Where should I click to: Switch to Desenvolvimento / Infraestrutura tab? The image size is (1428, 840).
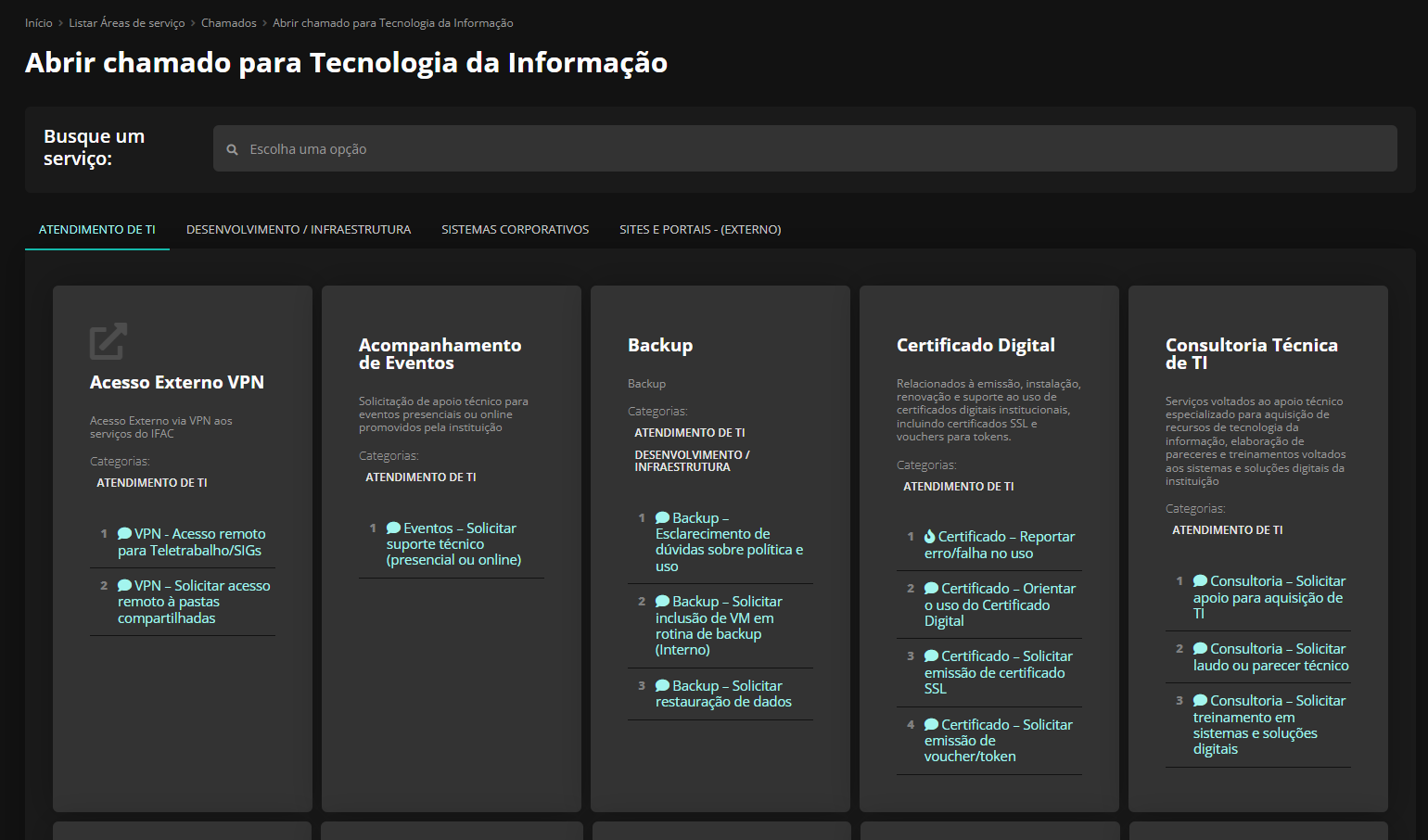[298, 230]
